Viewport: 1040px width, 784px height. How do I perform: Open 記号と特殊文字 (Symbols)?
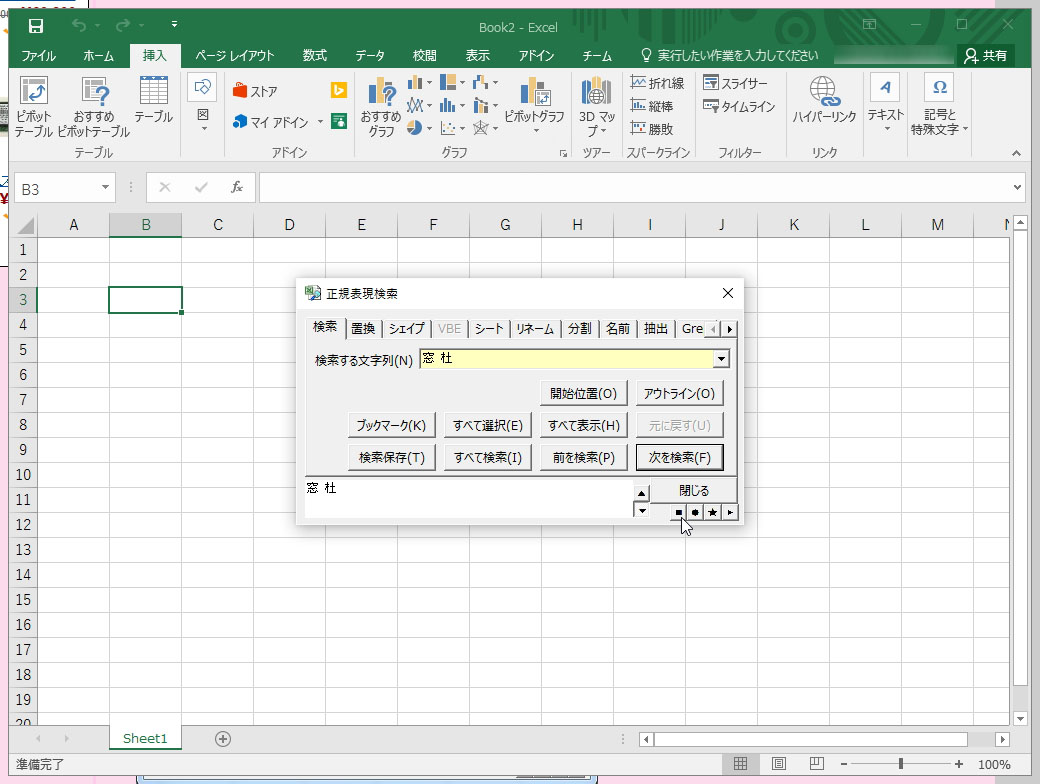tap(938, 105)
